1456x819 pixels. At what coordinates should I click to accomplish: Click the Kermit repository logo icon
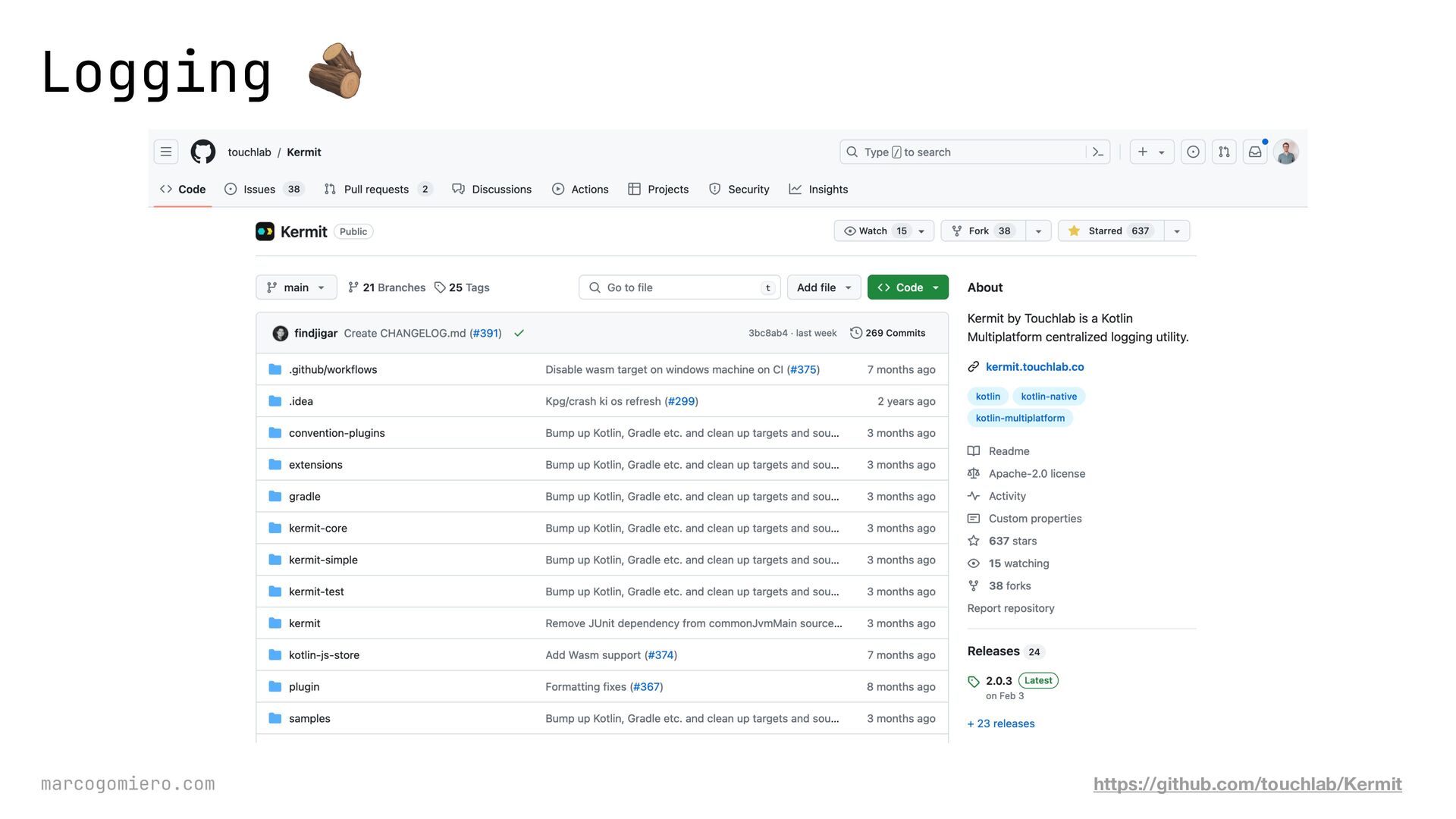tap(265, 231)
